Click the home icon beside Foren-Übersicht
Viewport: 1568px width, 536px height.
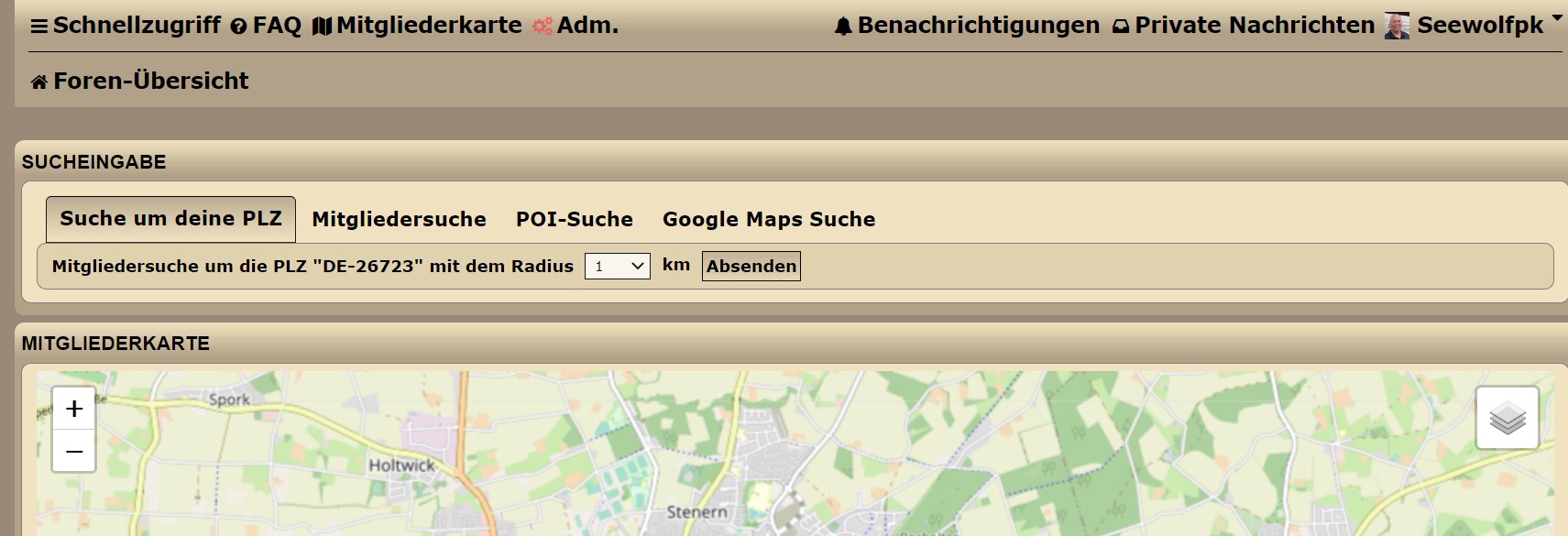pos(39,82)
